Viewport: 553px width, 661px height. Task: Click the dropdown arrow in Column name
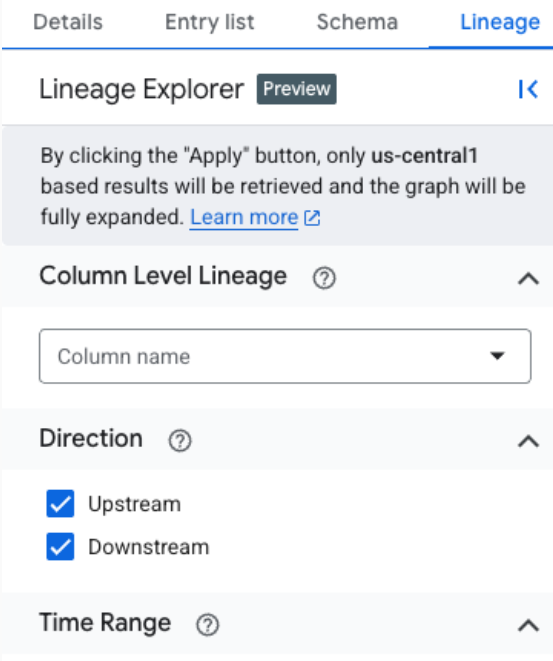point(497,356)
